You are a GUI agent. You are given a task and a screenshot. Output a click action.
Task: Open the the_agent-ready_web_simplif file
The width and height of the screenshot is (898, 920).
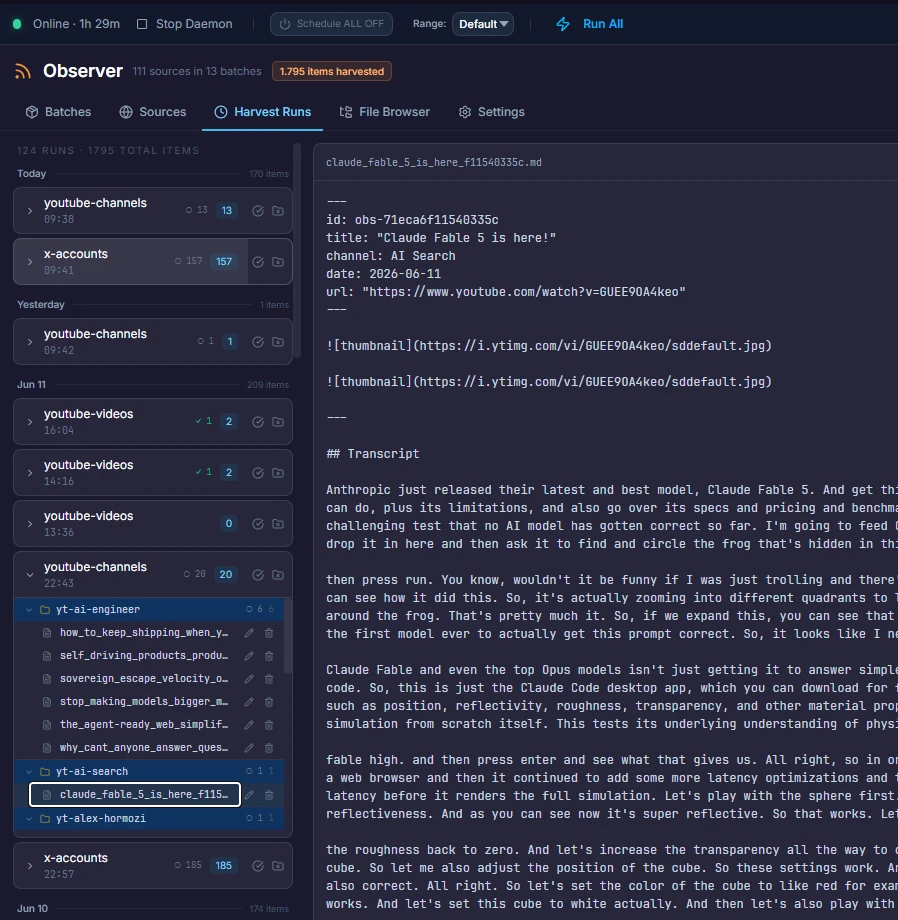click(x=144, y=725)
